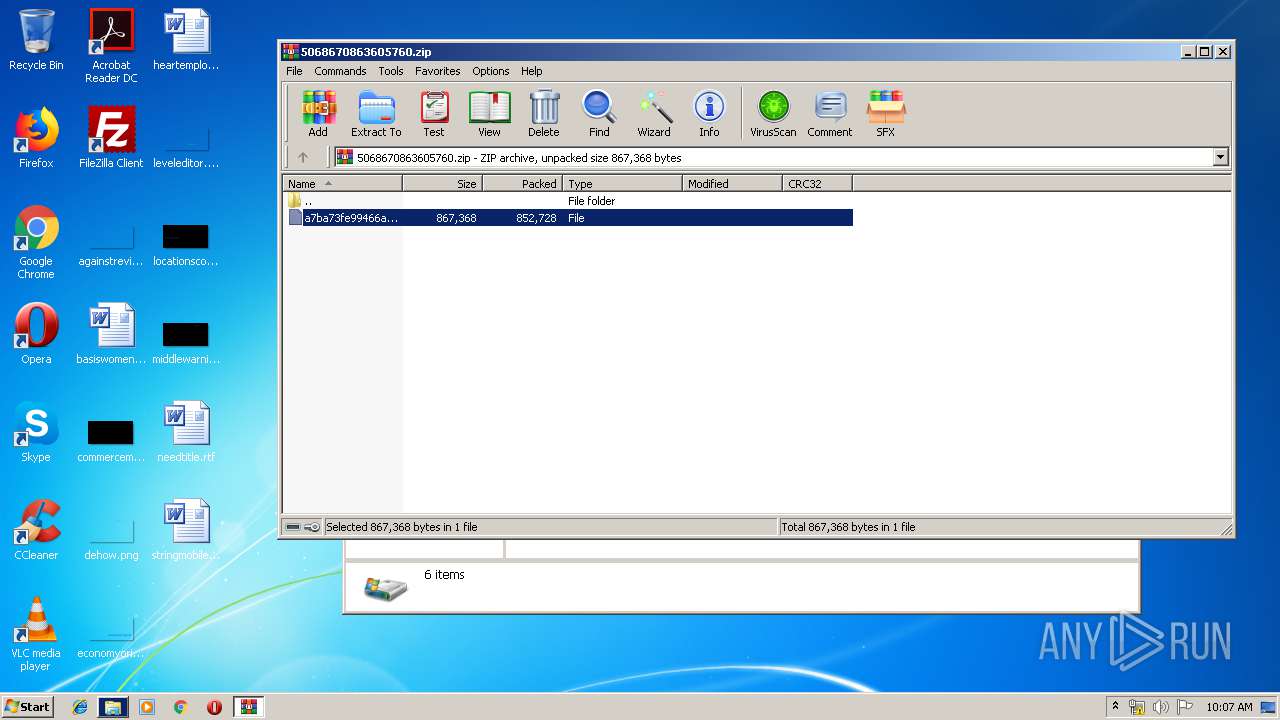This screenshot has height=720, width=1280.
Task: Click the Google Chrome desktop icon
Action: pos(36,242)
